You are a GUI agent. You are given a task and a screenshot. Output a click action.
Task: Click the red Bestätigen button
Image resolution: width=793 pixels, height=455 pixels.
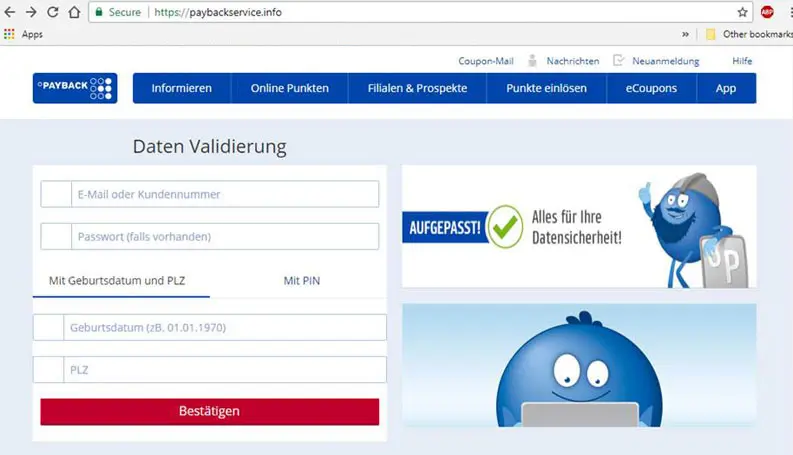pyautogui.click(x=209, y=412)
